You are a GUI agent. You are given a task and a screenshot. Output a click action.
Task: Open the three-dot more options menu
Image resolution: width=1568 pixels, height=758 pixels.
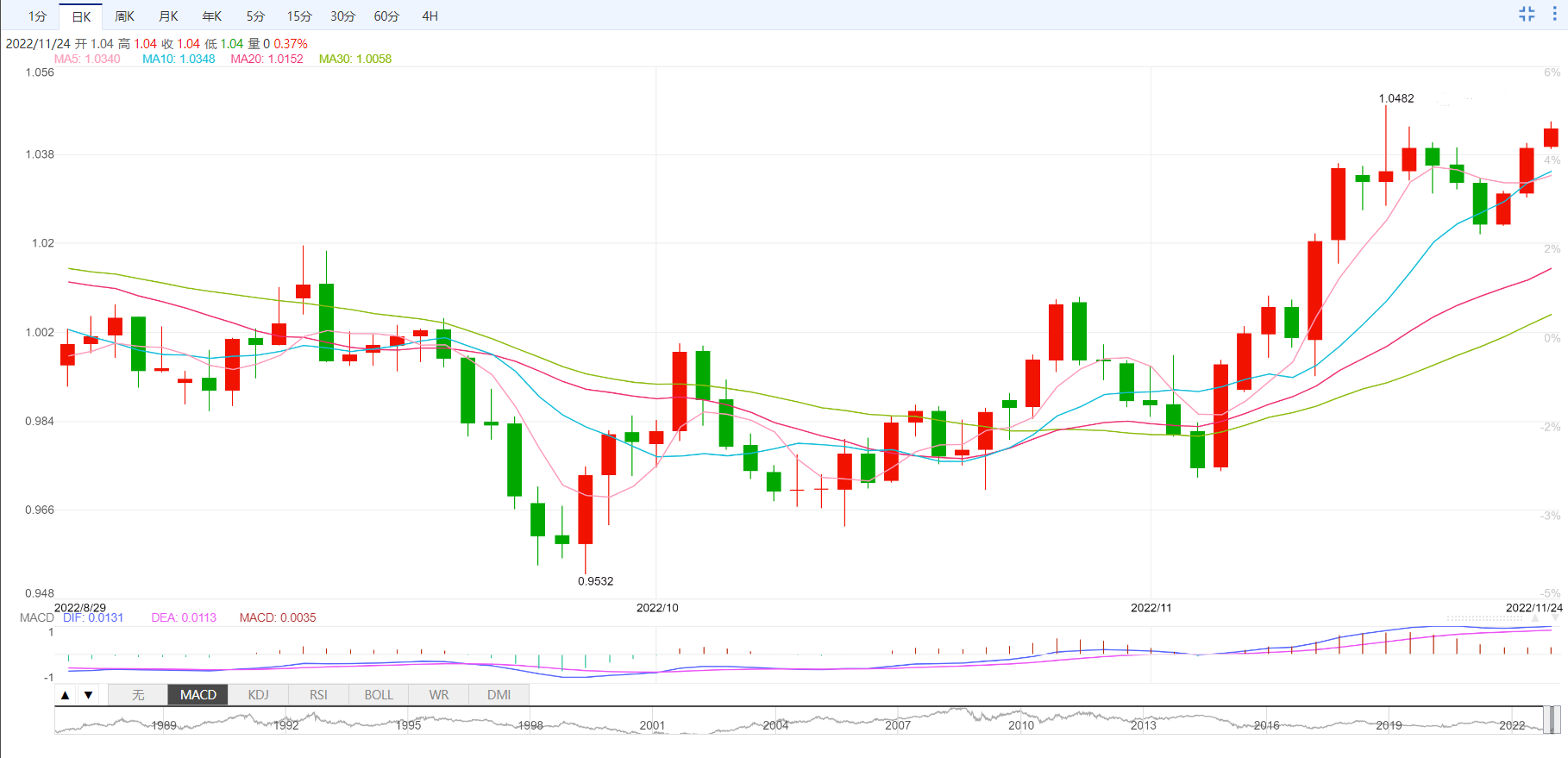click(x=1554, y=14)
